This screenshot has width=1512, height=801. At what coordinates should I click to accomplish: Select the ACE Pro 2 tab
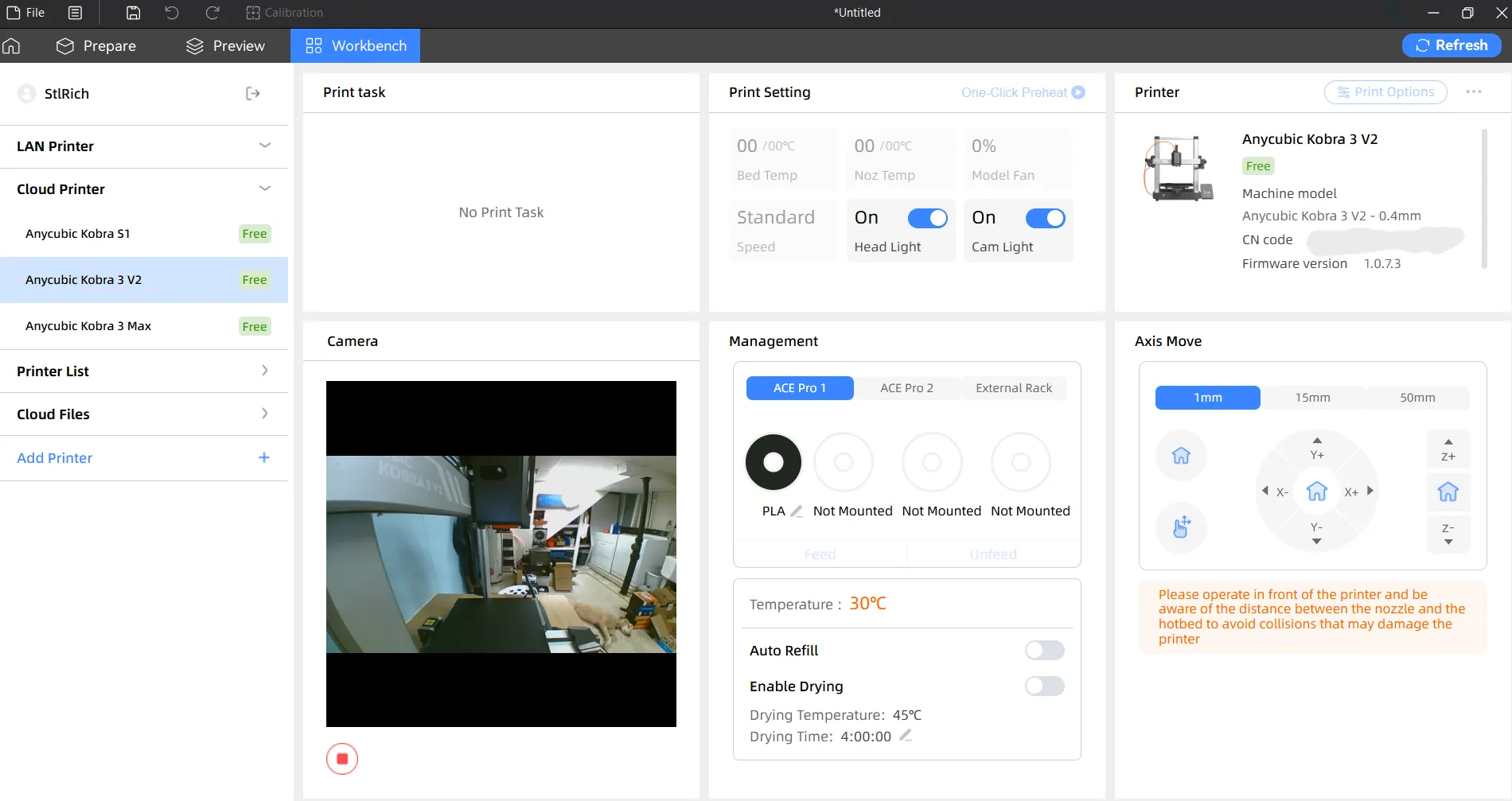[x=906, y=388]
